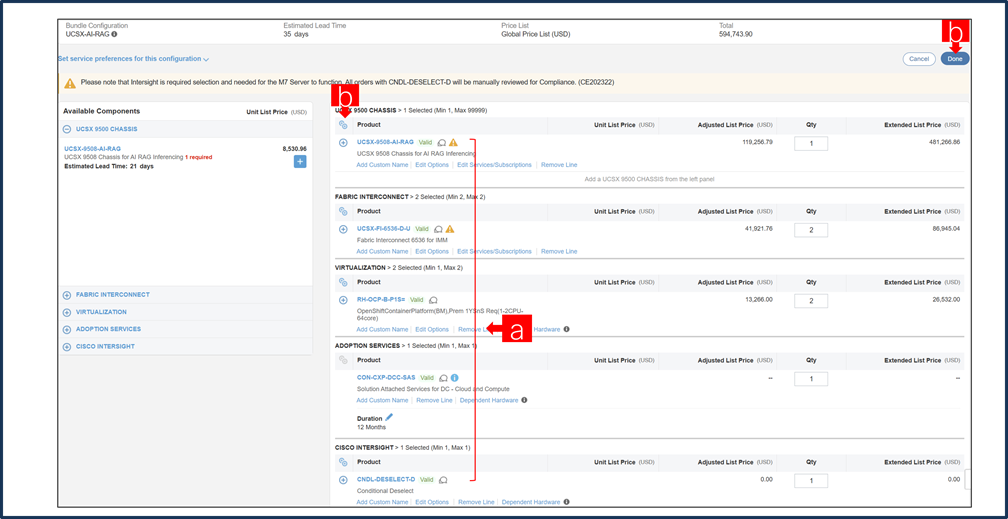The height and width of the screenshot is (519, 1008).
Task: Click expand-all icon in UCSX 9500 CHASSIS header
Action: pyautogui.click(x=343, y=125)
